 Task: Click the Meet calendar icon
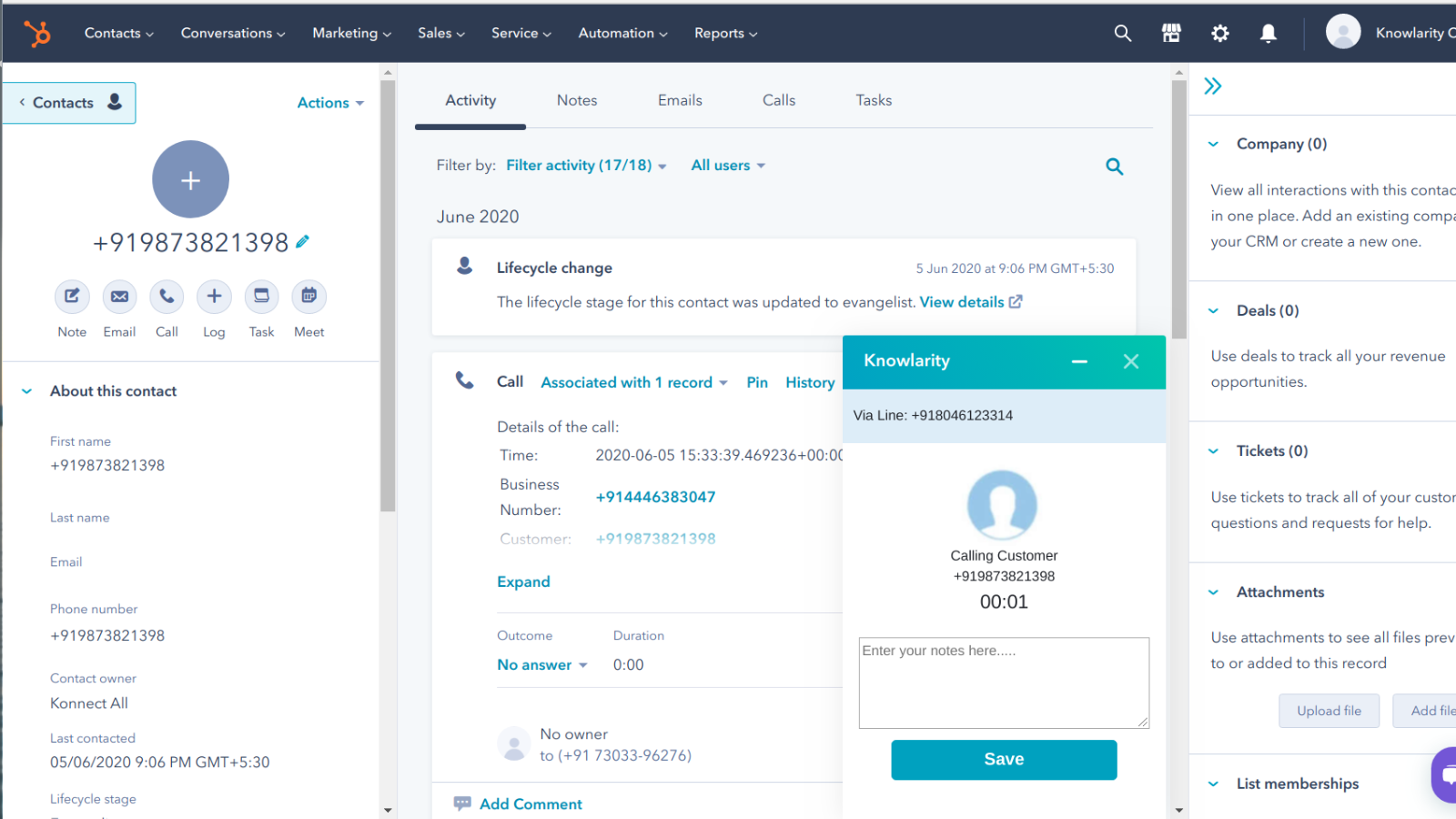coord(308,297)
